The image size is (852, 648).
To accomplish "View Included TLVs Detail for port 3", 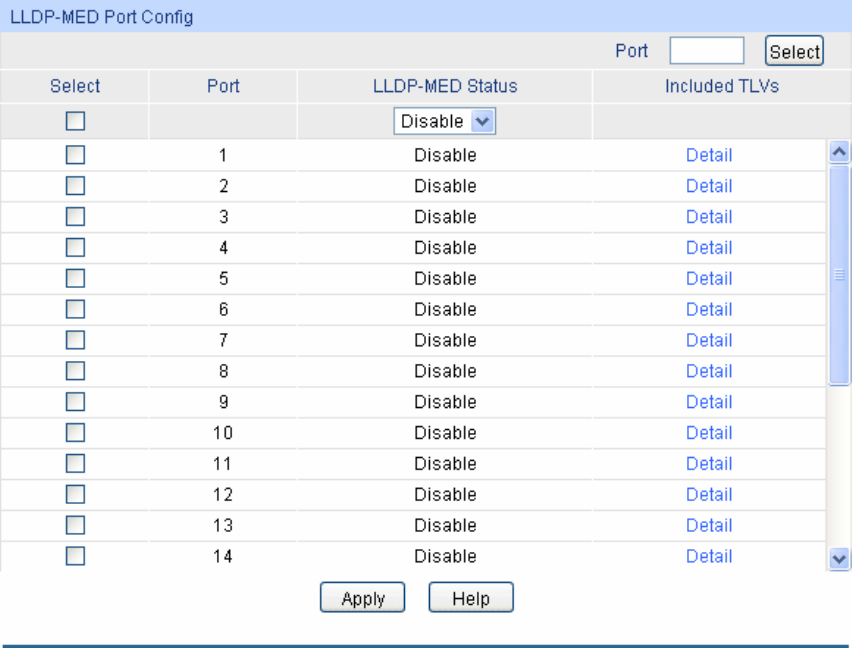I will [709, 217].
